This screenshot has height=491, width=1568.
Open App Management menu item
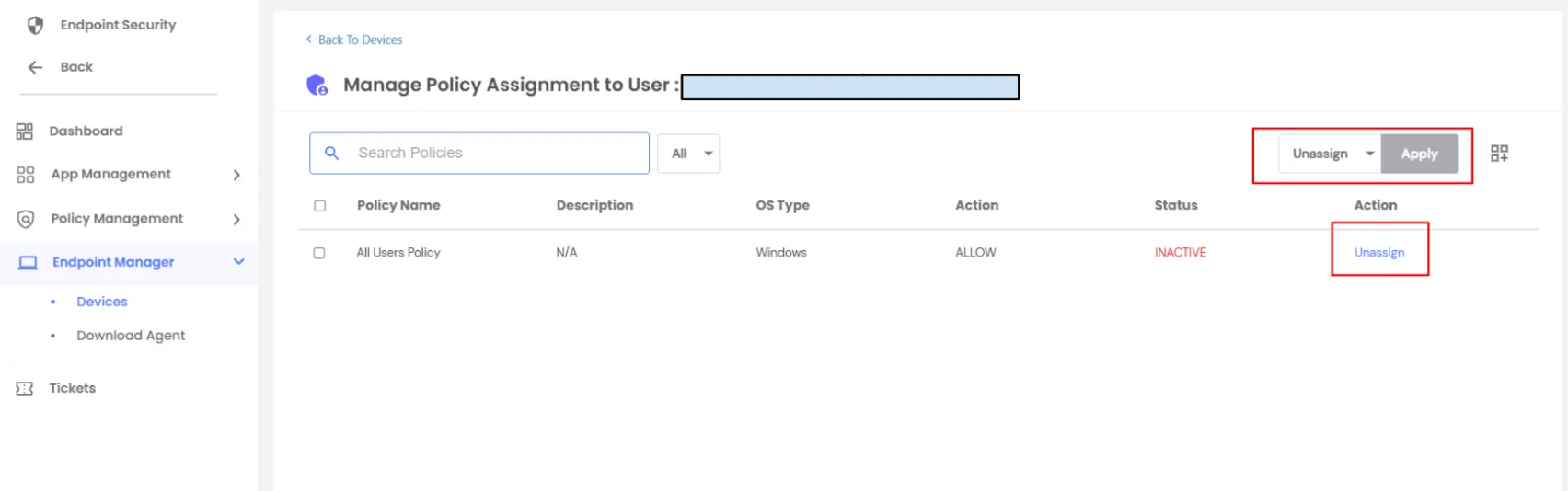click(x=111, y=175)
